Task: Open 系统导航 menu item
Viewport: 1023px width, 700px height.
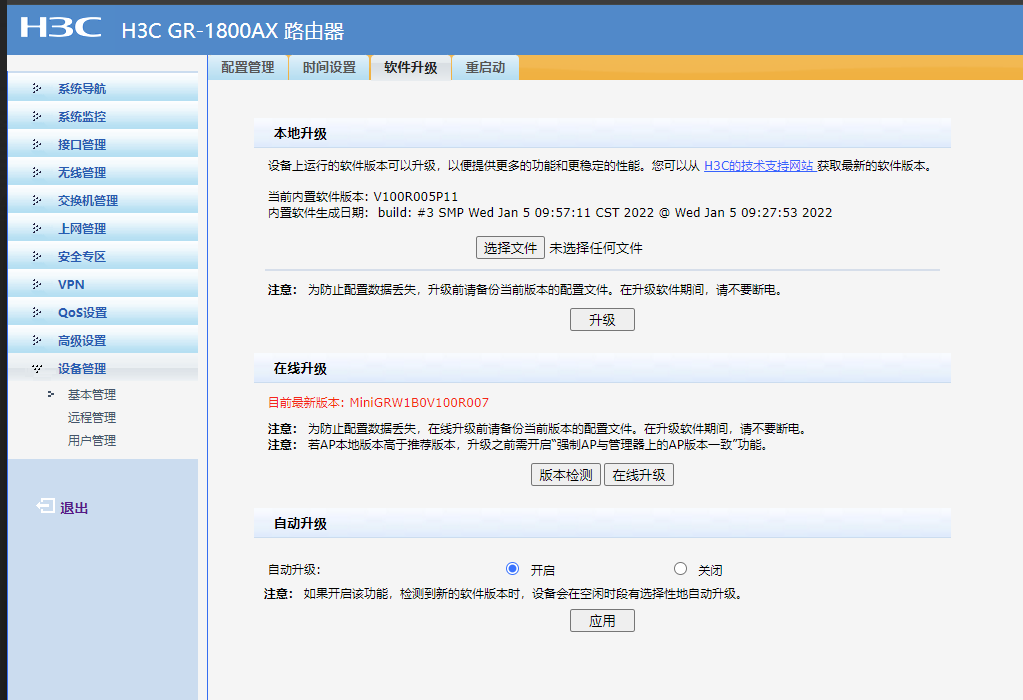Action: point(103,88)
